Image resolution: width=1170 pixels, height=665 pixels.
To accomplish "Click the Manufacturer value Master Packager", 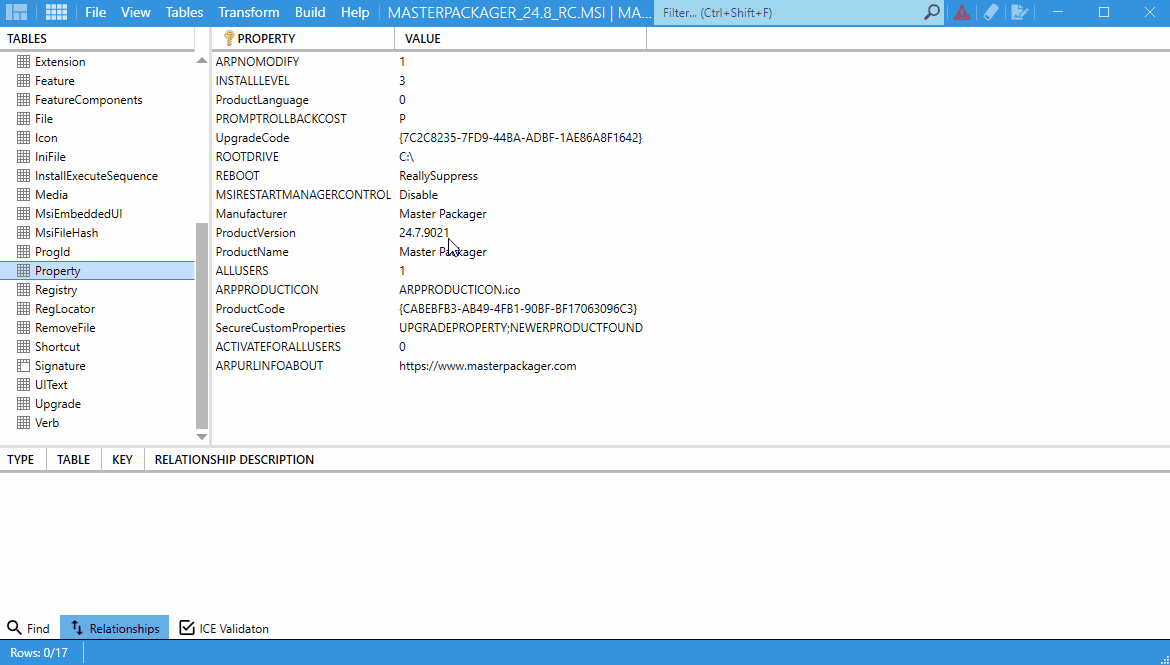I will pos(443,214).
